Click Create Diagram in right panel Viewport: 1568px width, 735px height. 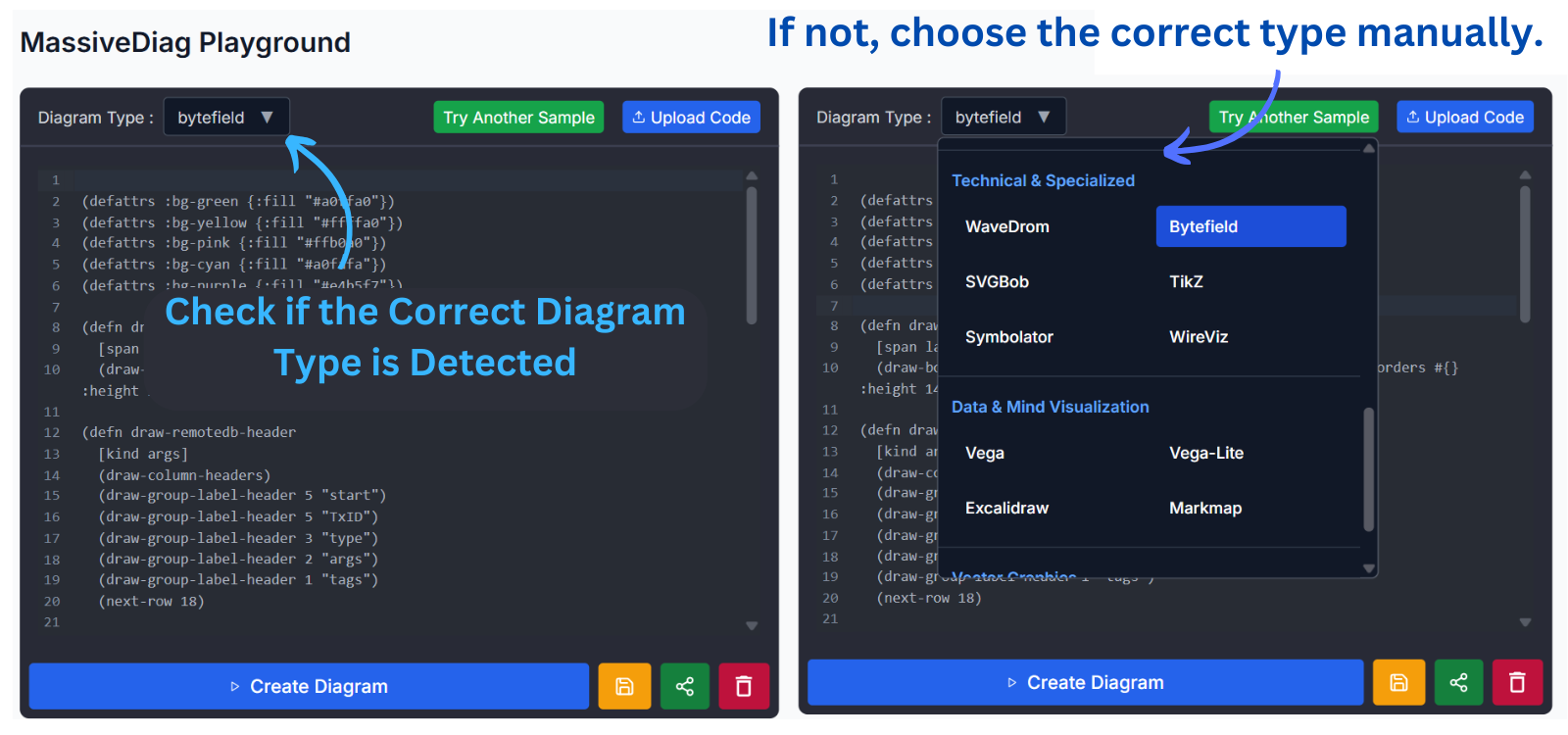1085,682
